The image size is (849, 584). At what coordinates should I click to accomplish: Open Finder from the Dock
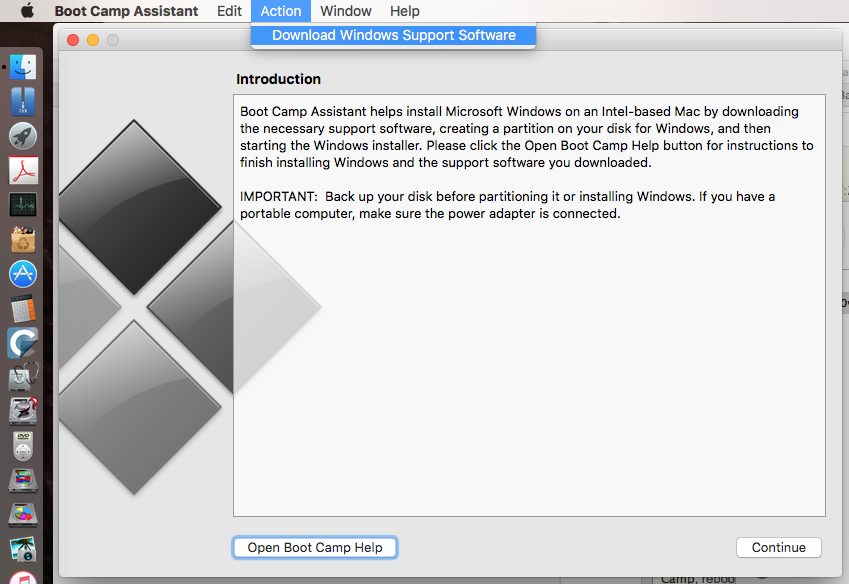pos(23,68)
